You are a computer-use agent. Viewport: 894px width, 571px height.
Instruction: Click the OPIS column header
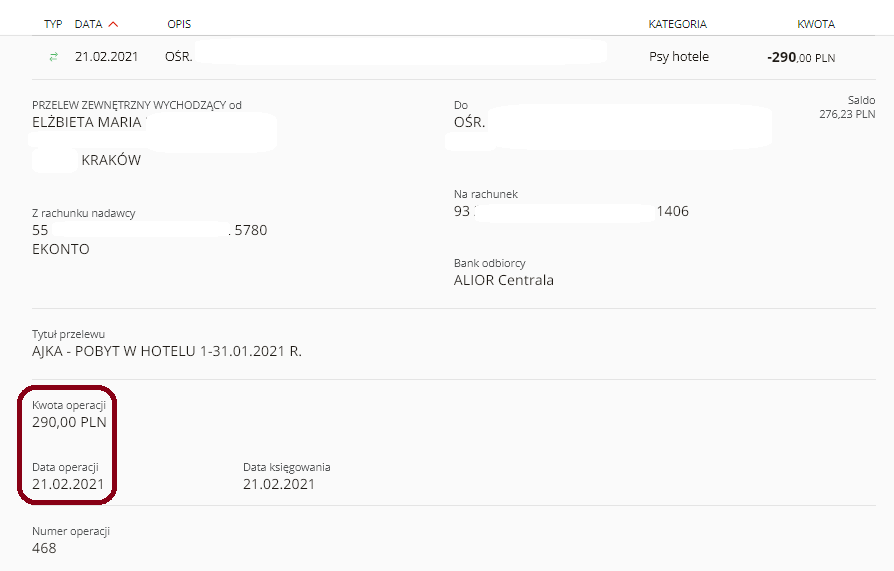[x=179, y=24]
